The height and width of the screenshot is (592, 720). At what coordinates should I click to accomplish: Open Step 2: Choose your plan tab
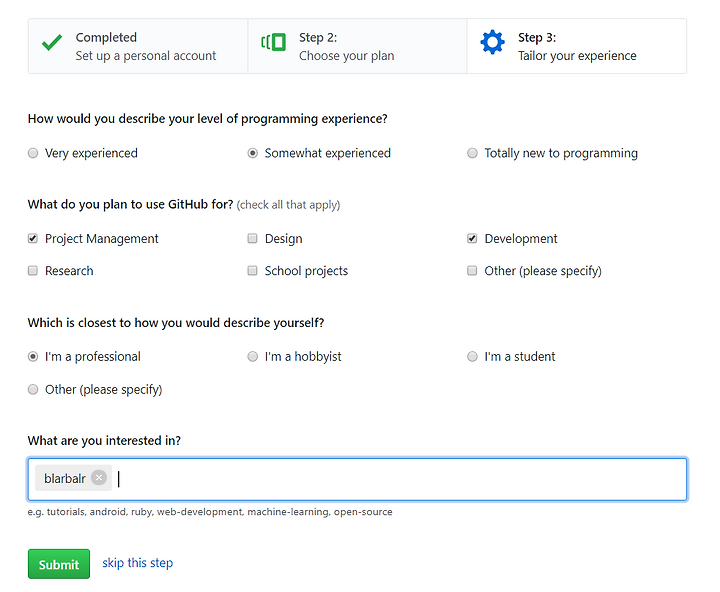click(357, 46)
